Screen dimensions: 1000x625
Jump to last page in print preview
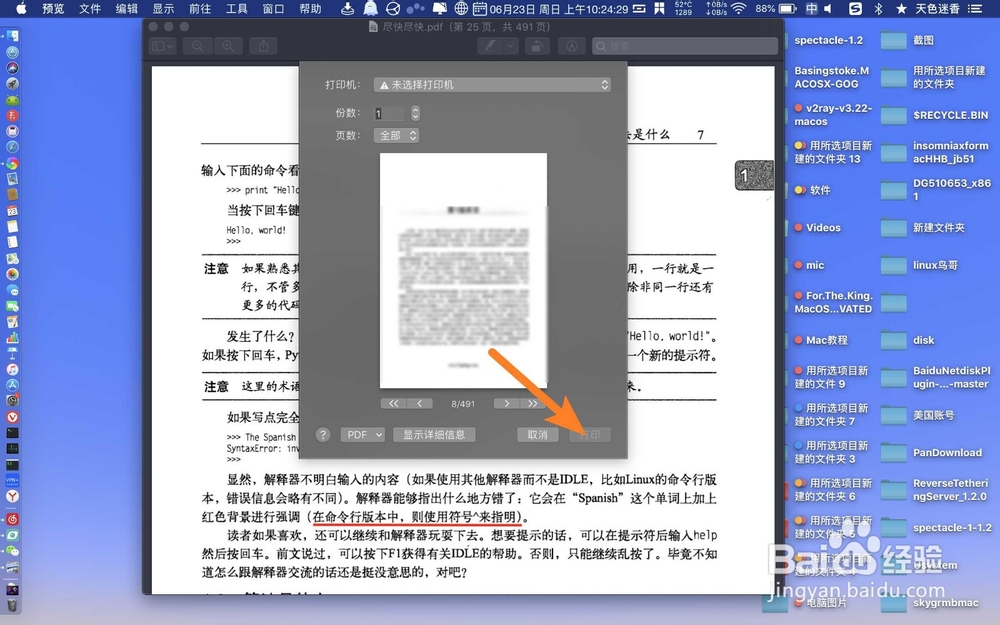(x=533, y=404)
